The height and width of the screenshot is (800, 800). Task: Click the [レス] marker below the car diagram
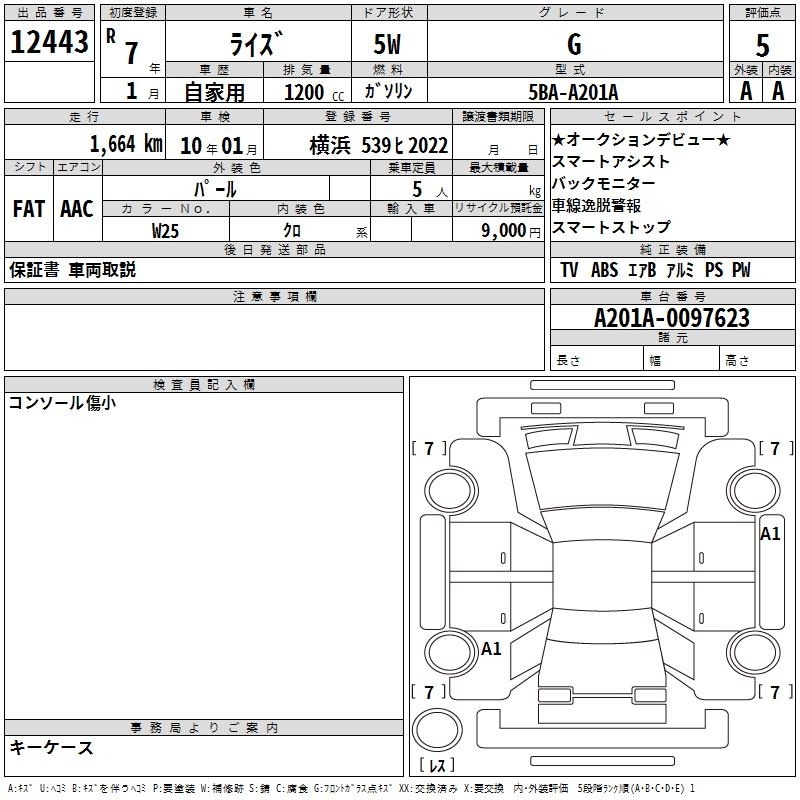click(x=437, y=766)
